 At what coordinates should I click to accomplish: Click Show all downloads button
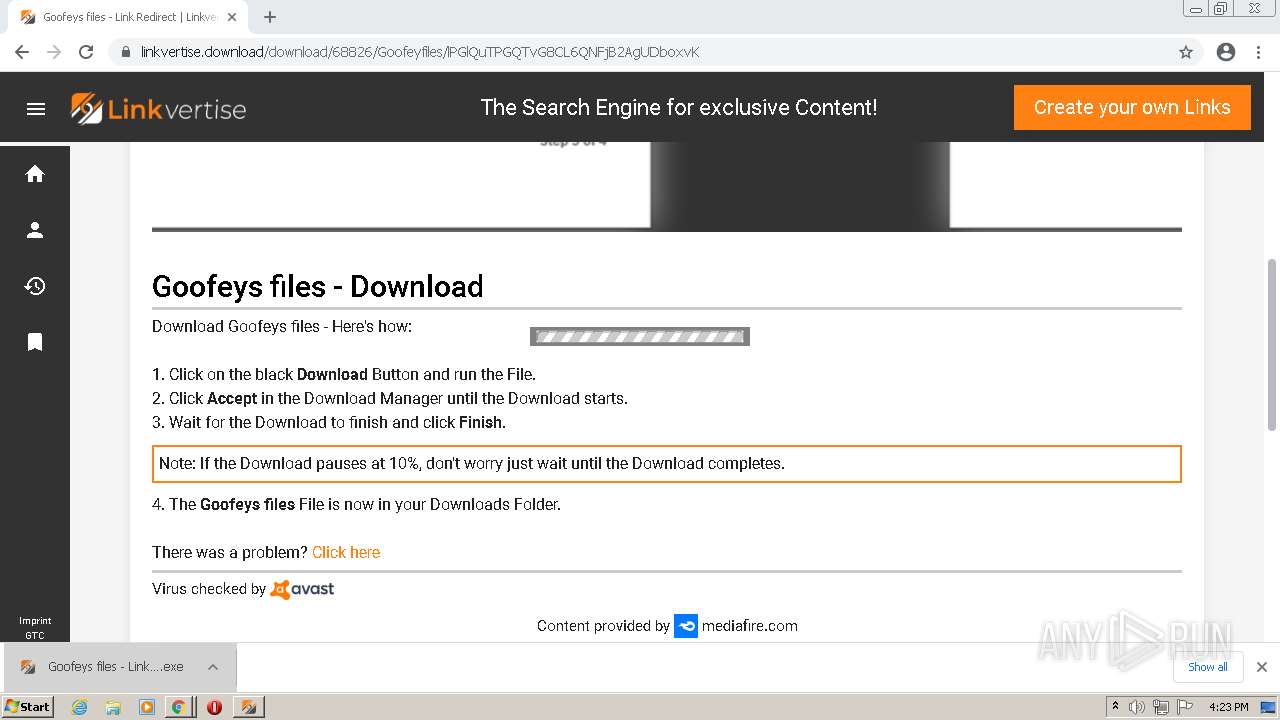click(x=1208, y=667)
